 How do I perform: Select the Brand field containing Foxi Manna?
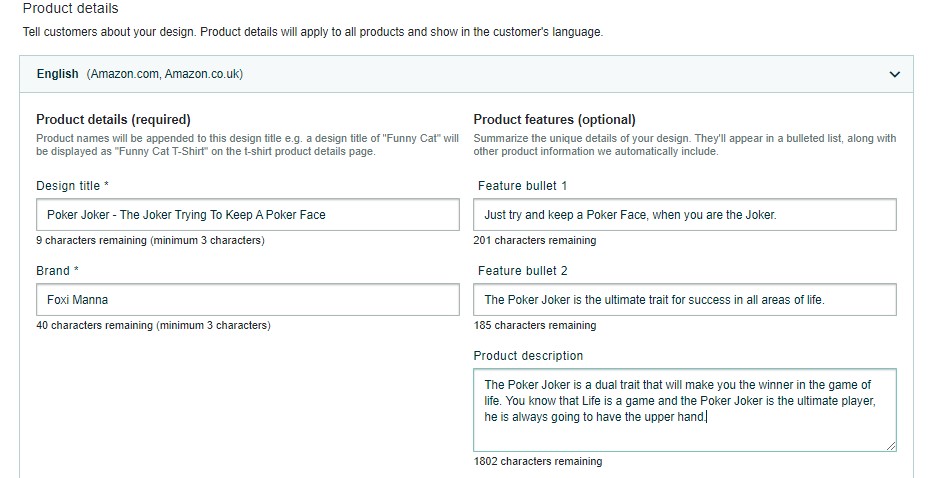(x=247, y=299)
